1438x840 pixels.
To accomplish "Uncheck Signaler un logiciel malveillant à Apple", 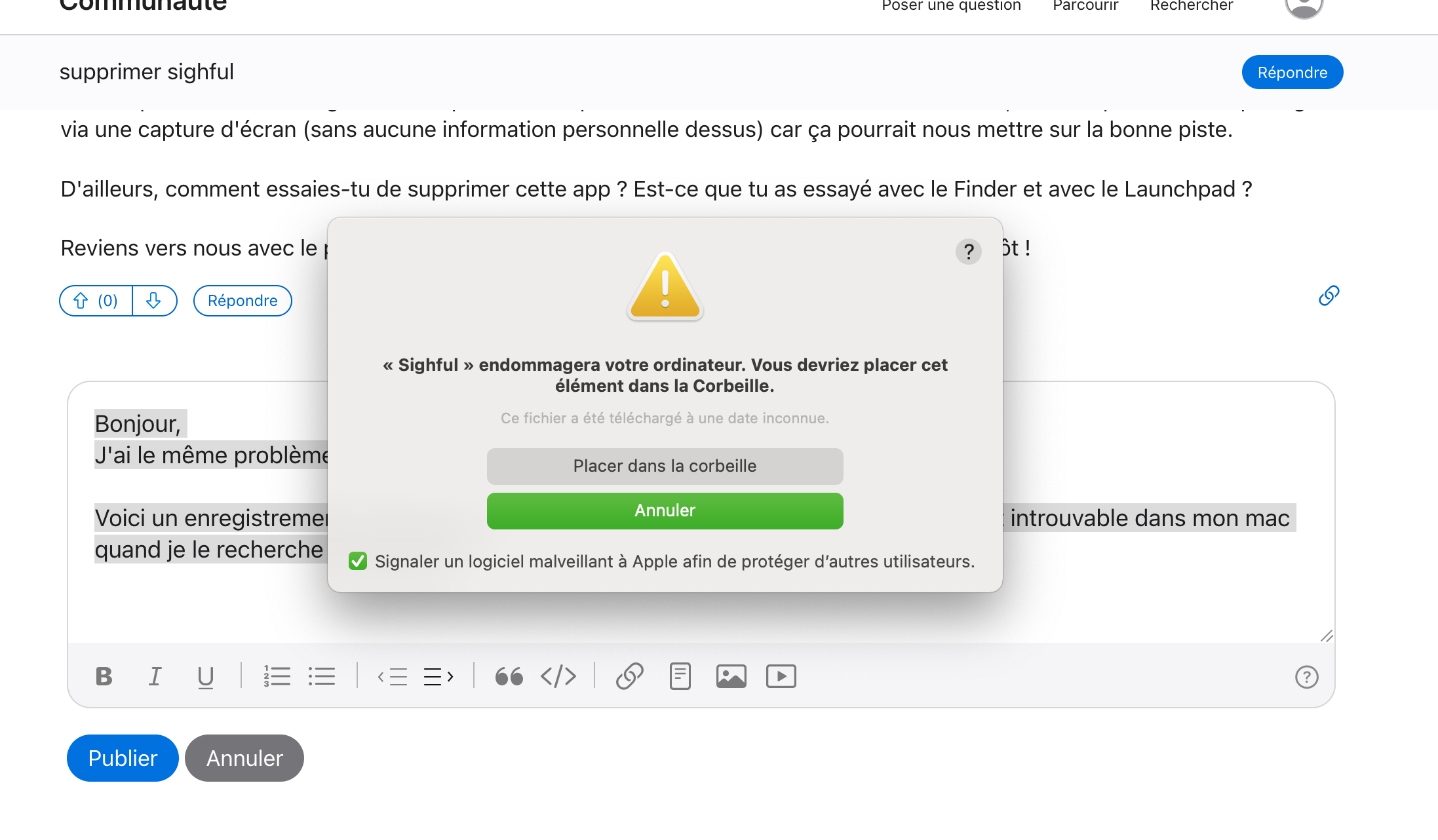I will point(358,561).
